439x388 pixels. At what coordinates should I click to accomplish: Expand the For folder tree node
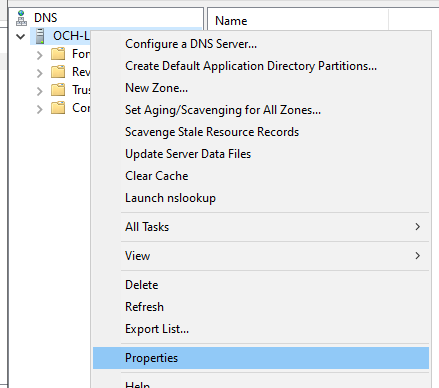[x=39, y=55]
